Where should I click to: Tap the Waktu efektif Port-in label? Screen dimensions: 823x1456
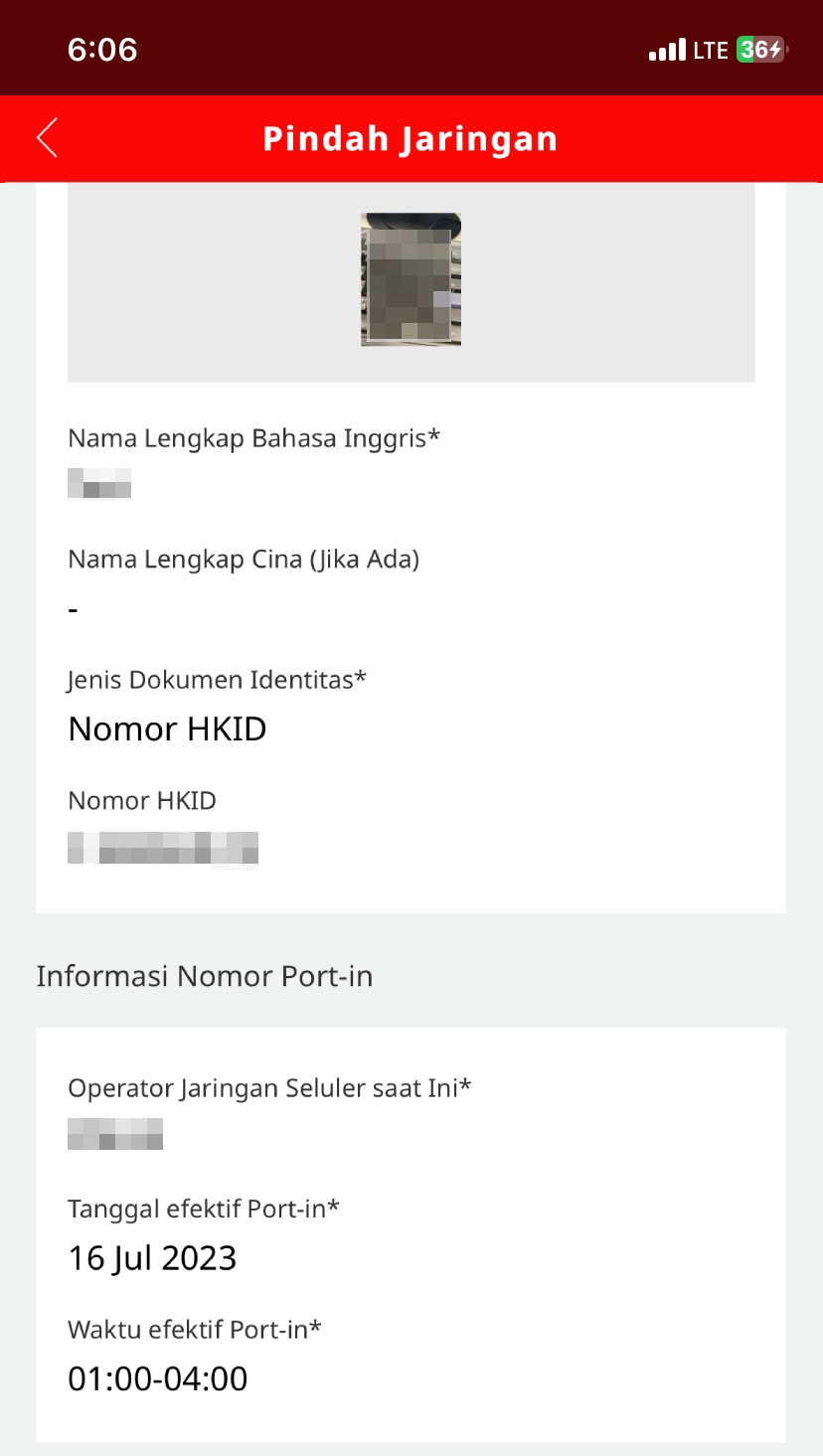click(195, 1330)
